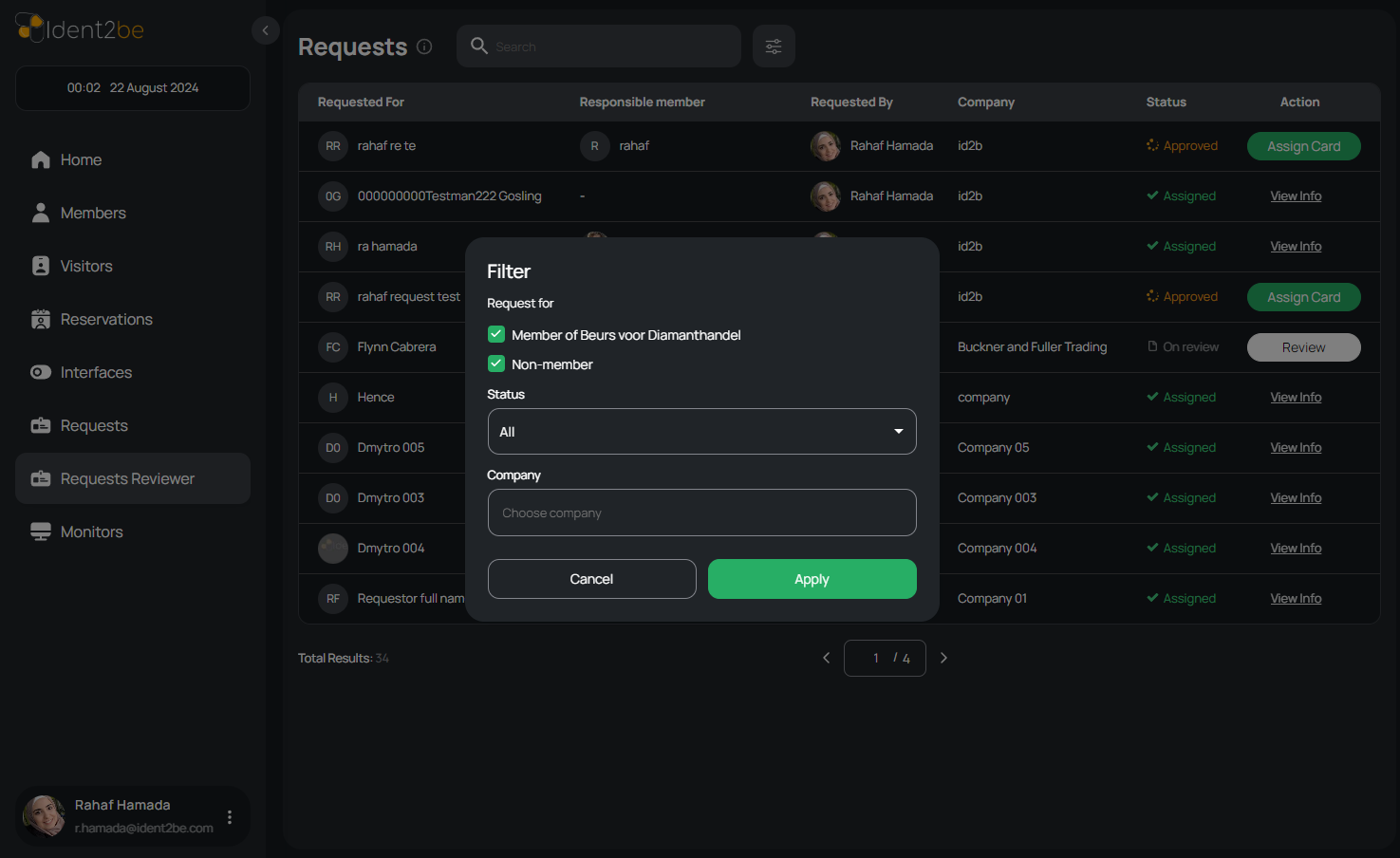Open the filter settings icon beside search

(x=774, y=47)
